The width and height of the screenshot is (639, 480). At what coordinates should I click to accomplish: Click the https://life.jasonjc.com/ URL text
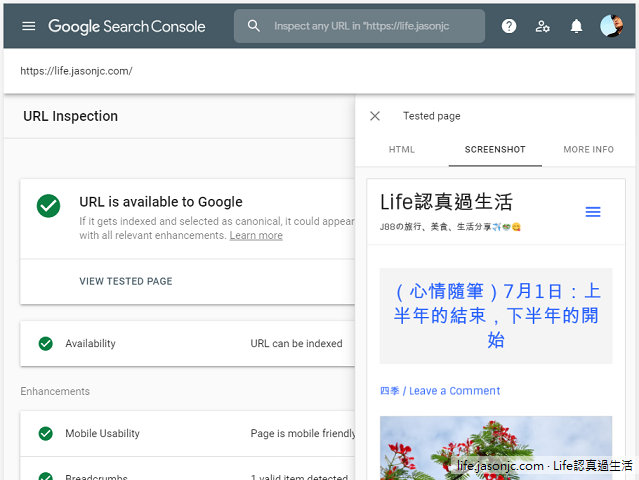coord(76,71)
